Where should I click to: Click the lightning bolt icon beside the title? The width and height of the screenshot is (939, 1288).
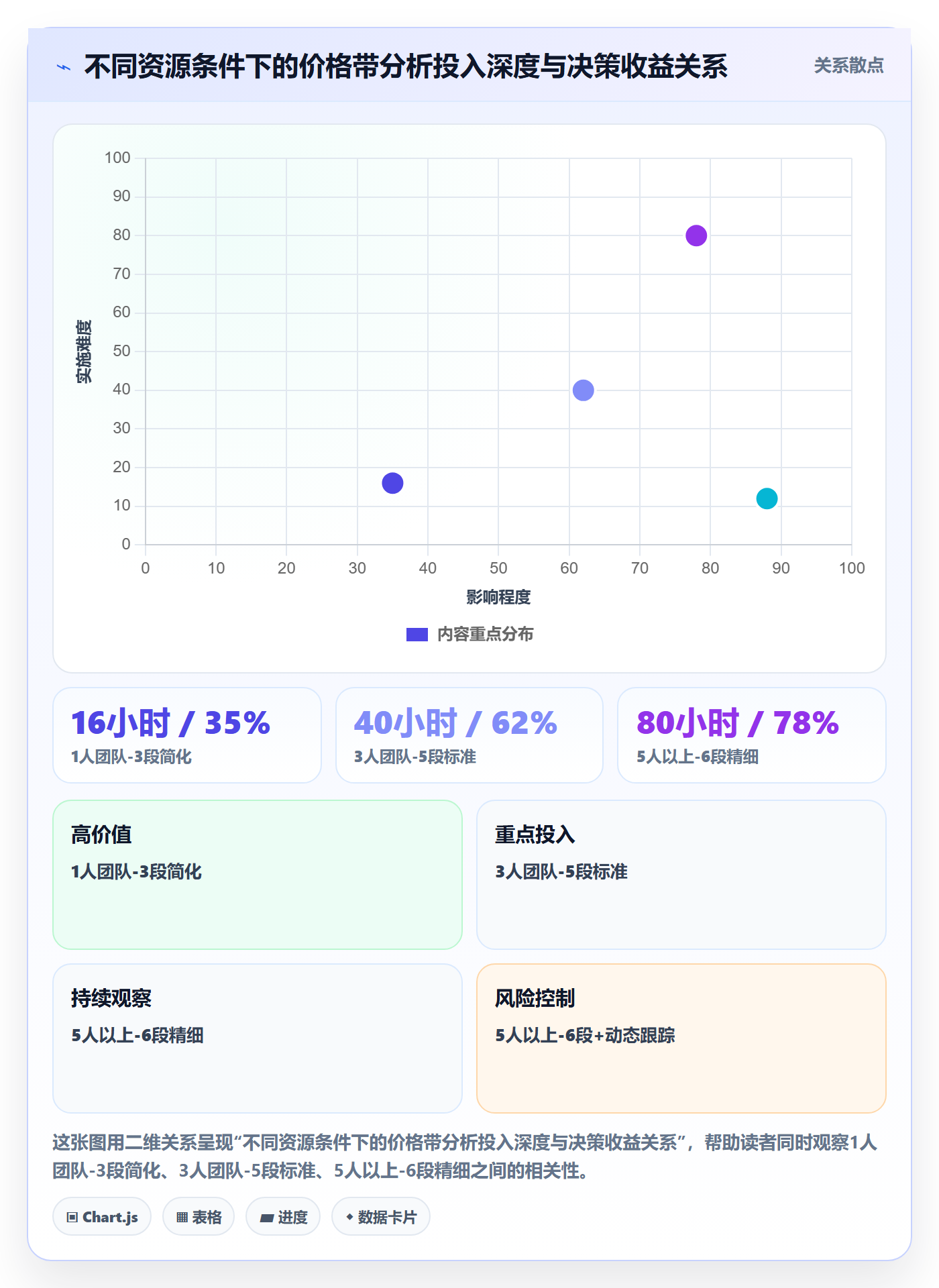pyautogui.click(x=64, y=67)
